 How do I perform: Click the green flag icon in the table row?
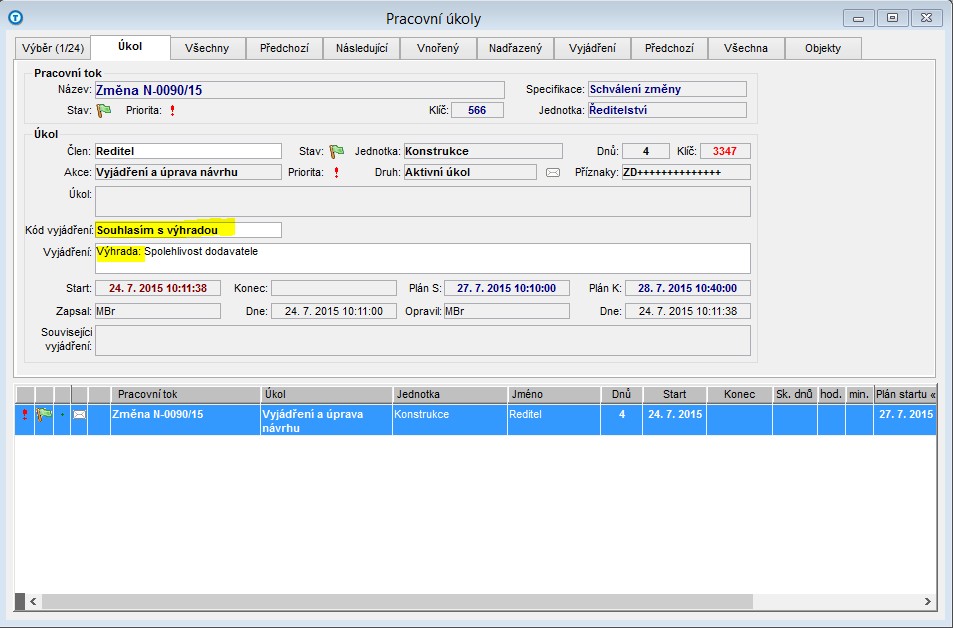pyautogui.click(x=44, y=415)
